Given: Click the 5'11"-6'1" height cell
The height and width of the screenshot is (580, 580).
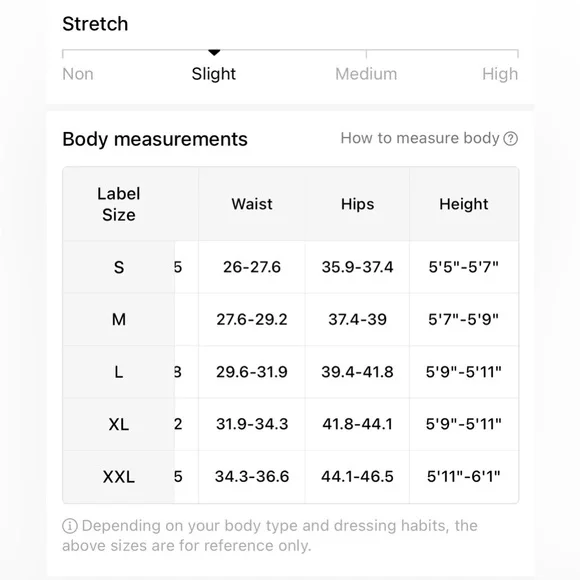Looking at the screenshot, I should click(x=464, y=476).
